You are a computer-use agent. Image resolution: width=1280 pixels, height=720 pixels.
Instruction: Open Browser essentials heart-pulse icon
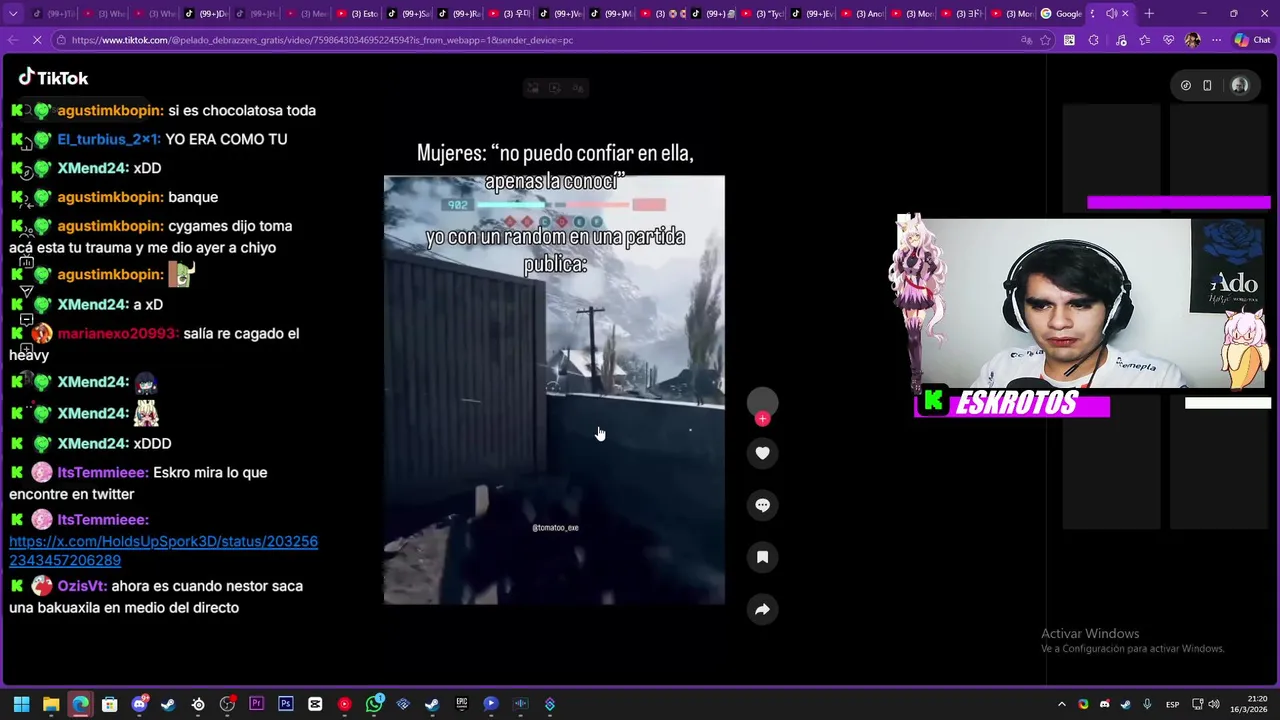[x=1168, y=40]
